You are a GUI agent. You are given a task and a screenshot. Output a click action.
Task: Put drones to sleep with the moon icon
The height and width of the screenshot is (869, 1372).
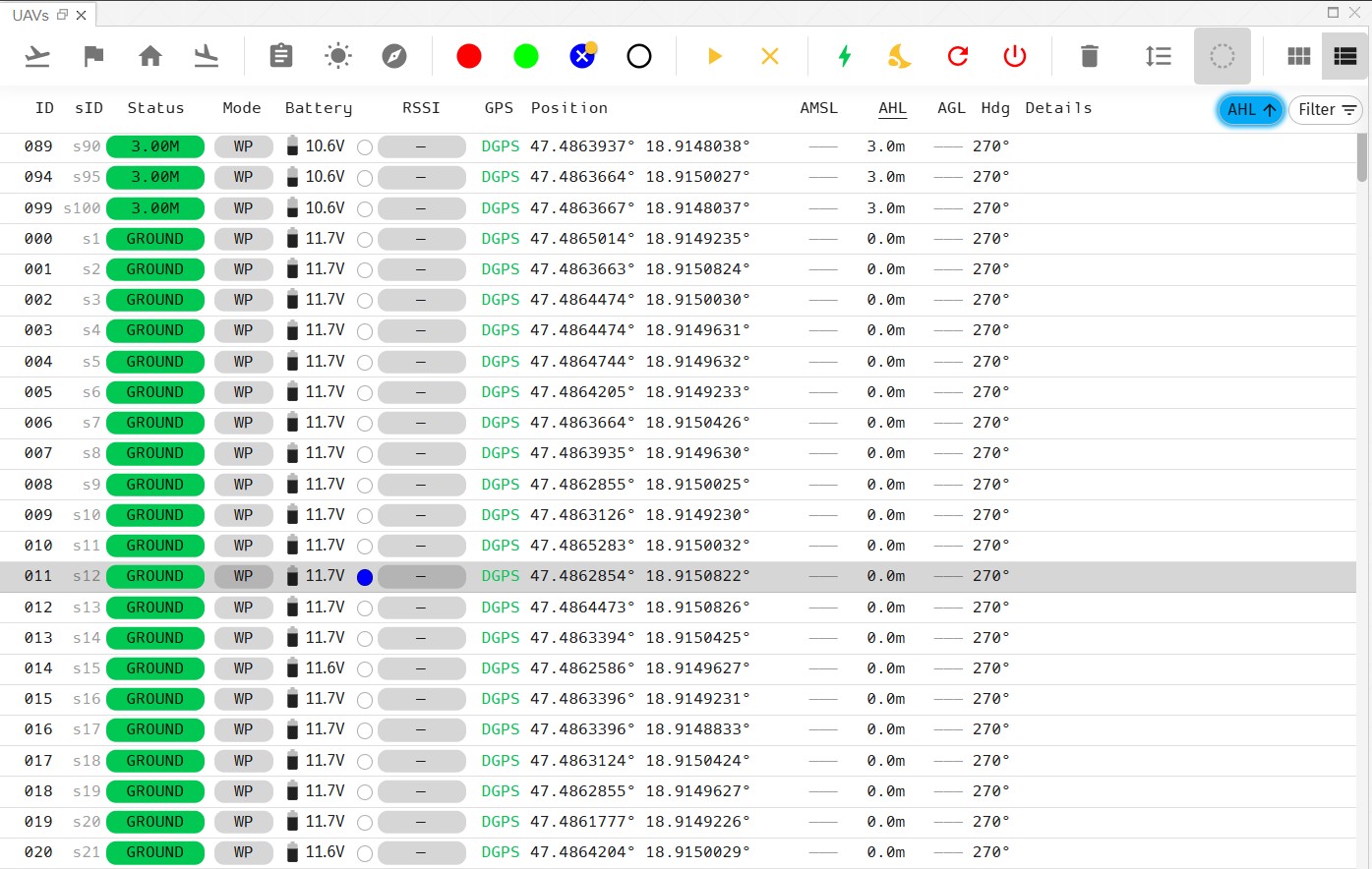899,56
